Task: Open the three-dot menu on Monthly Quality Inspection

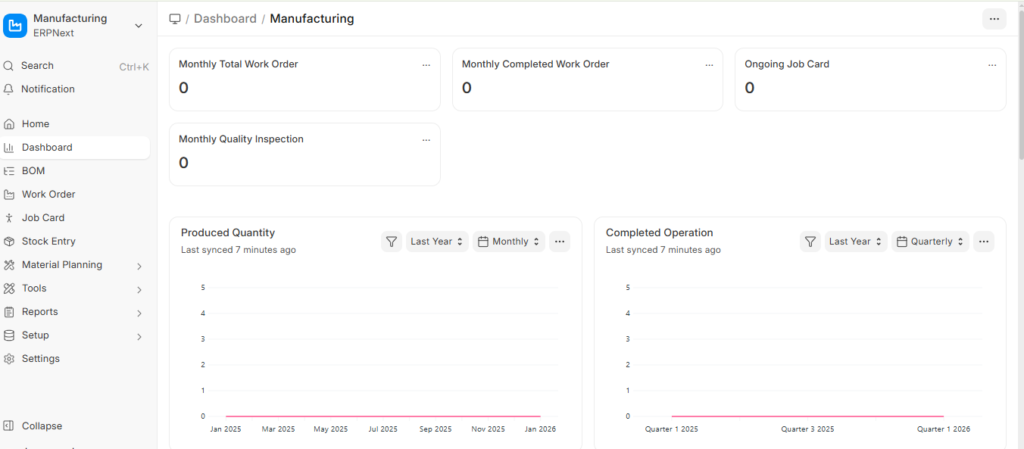Action: (x=426, y=140)
